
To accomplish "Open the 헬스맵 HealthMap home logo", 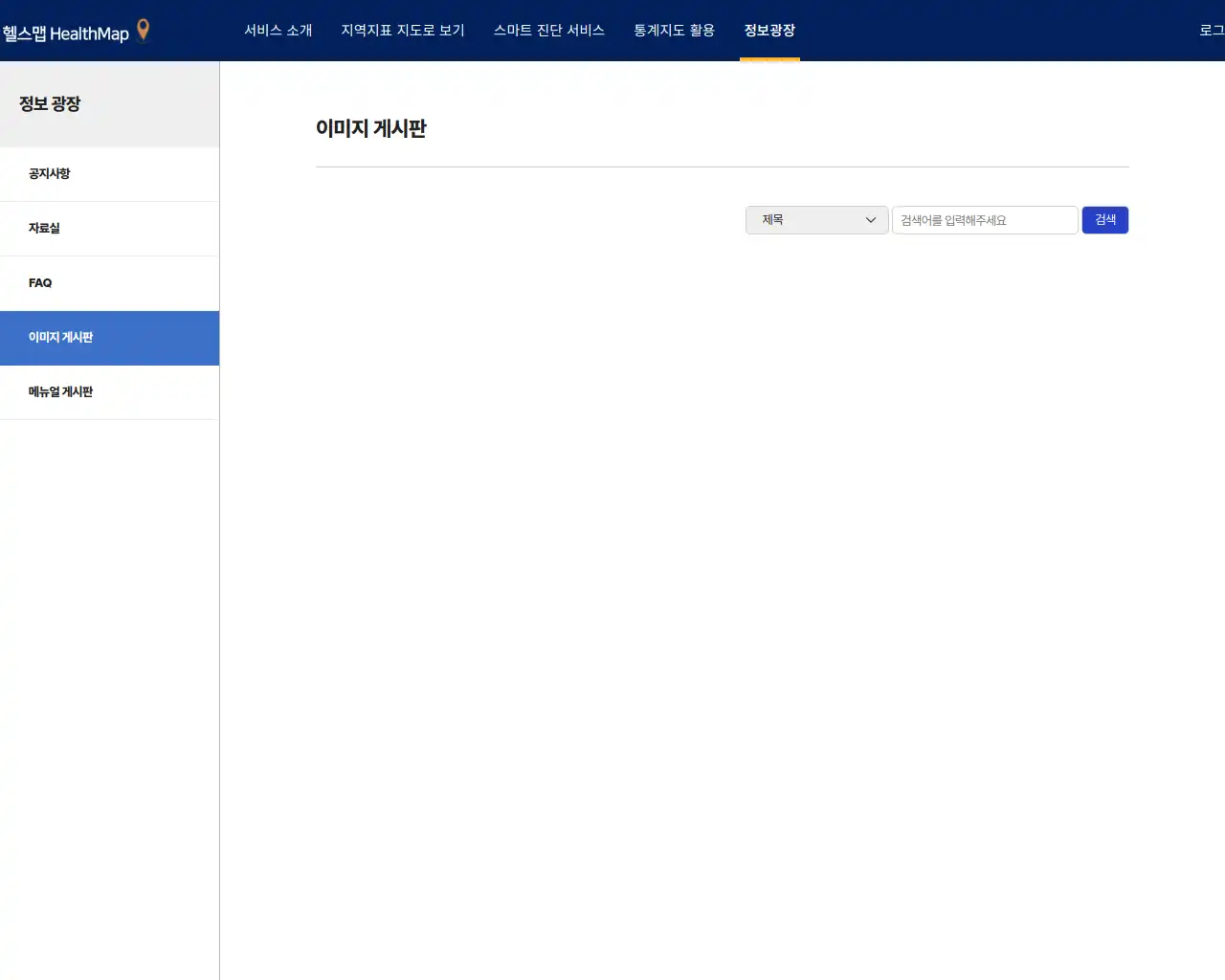I will pos(67,30).
